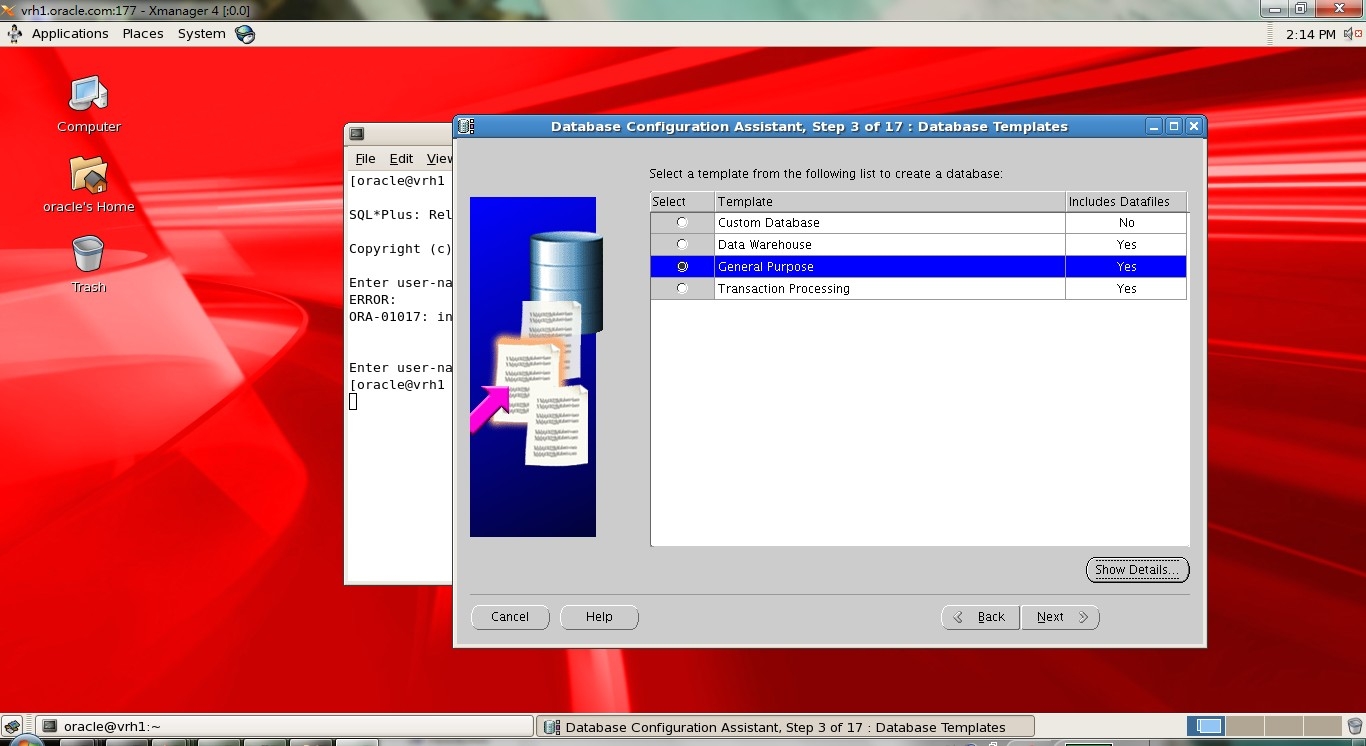Click the Transaction Processing template name
The width and height of the screenshot is (1366, 746).
(784, 289)
